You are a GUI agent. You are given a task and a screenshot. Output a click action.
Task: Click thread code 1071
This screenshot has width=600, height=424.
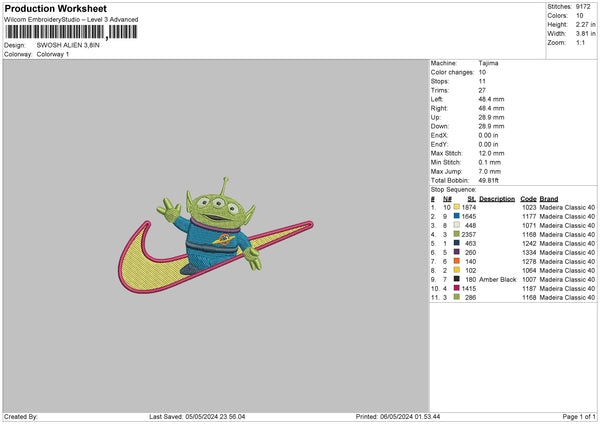pos(529,225)
